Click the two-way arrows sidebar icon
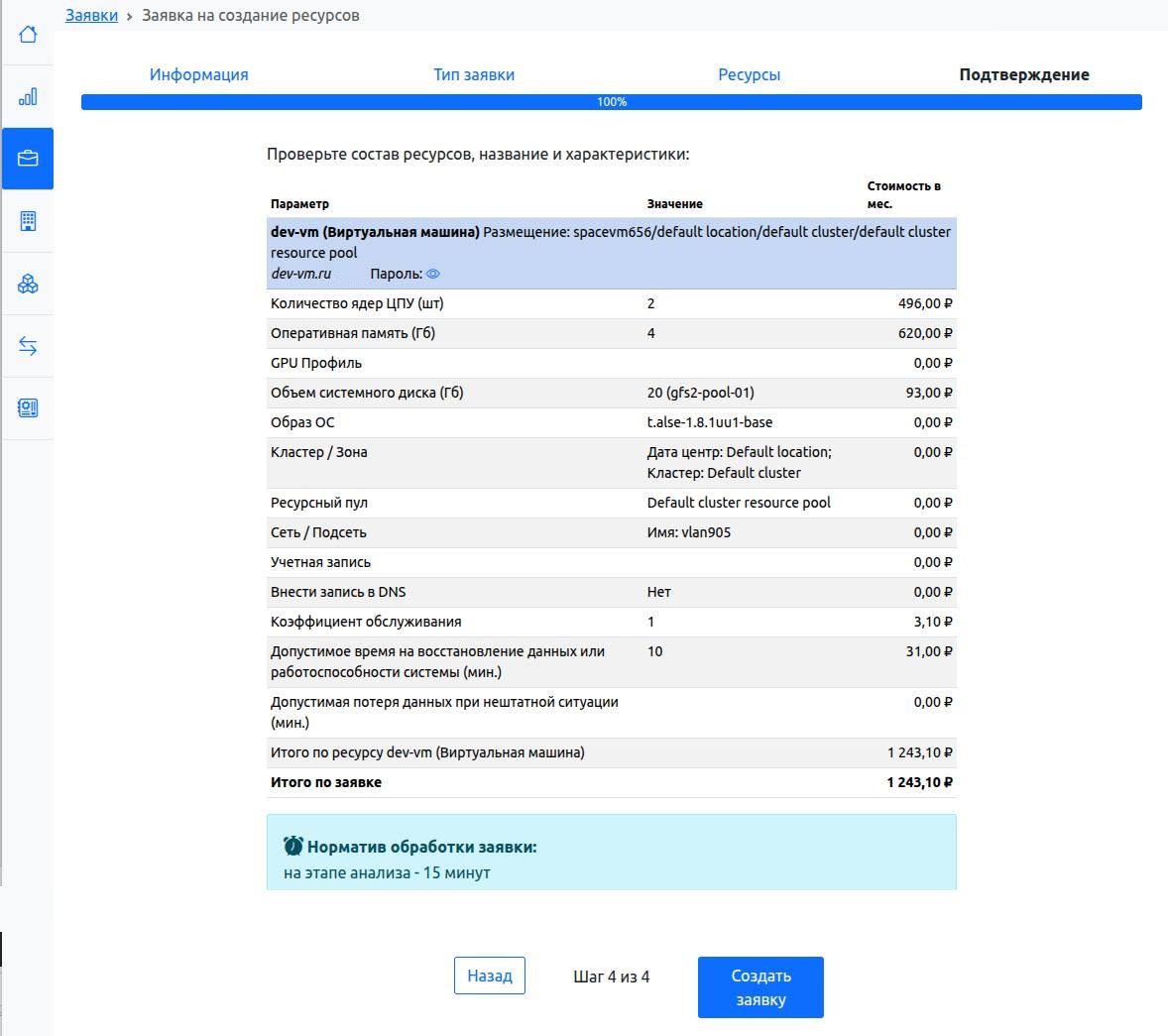The height and width of the screenshot is (1036, 1168). point(28,346)
